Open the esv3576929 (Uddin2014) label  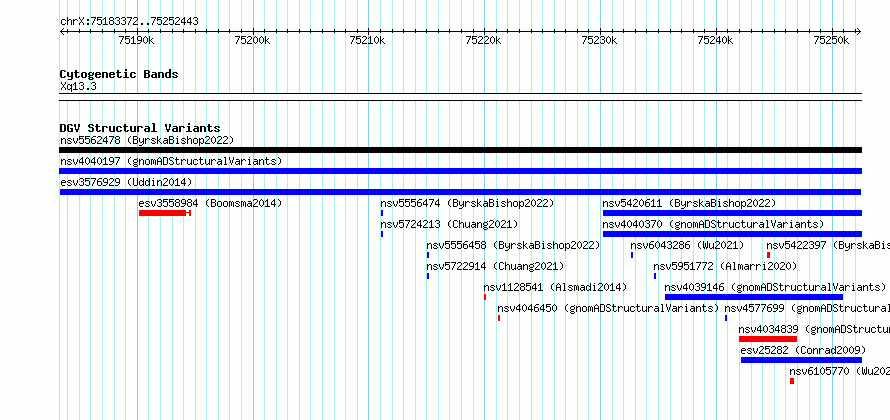point(126,182)
